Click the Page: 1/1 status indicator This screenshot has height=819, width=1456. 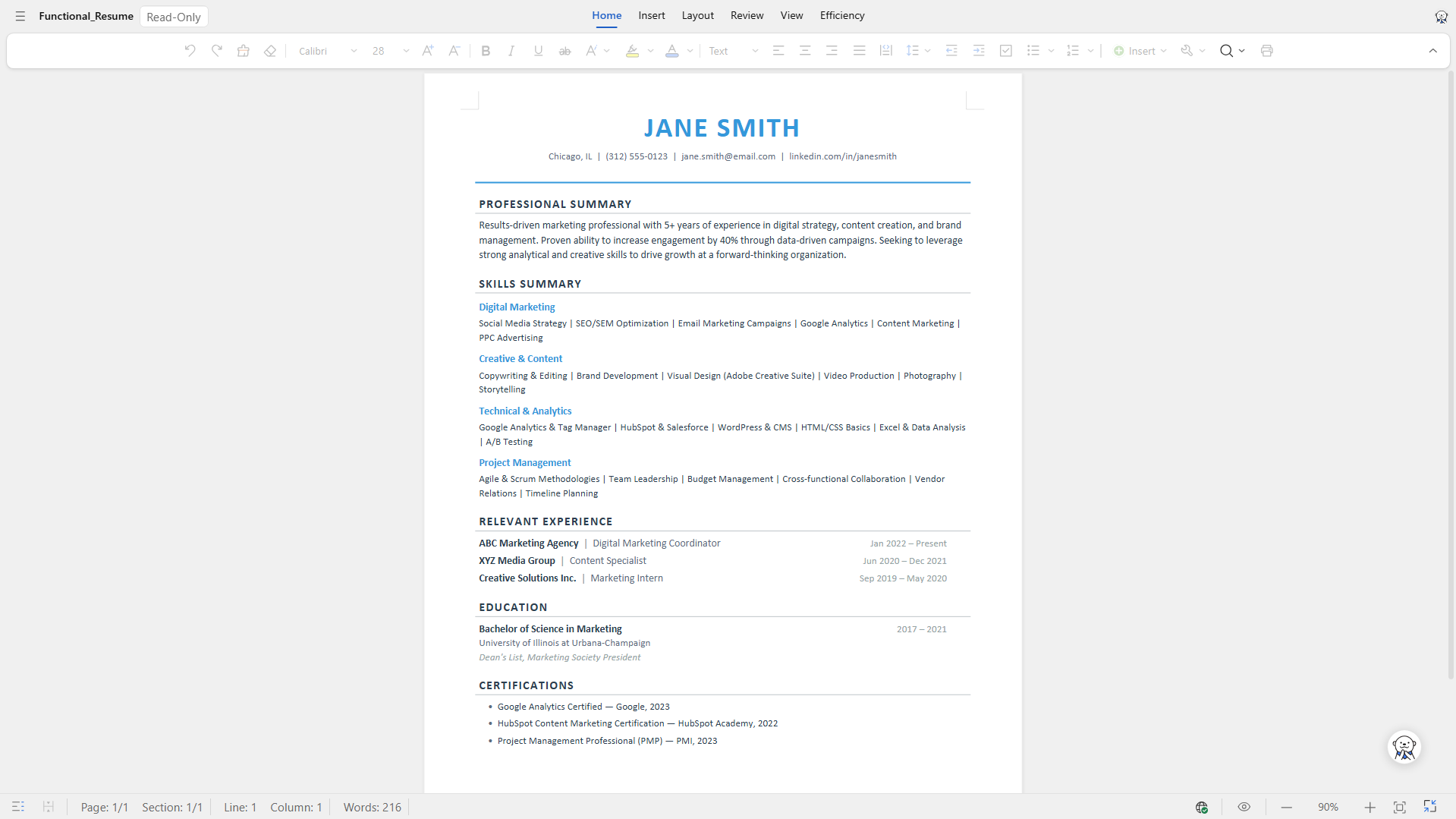click(x=105, y=808)
